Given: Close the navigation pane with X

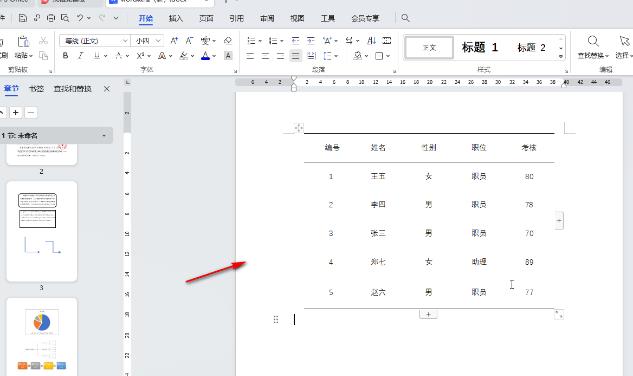Looking at the screenshot, I should pyautogui.click(x=107, y=88).
